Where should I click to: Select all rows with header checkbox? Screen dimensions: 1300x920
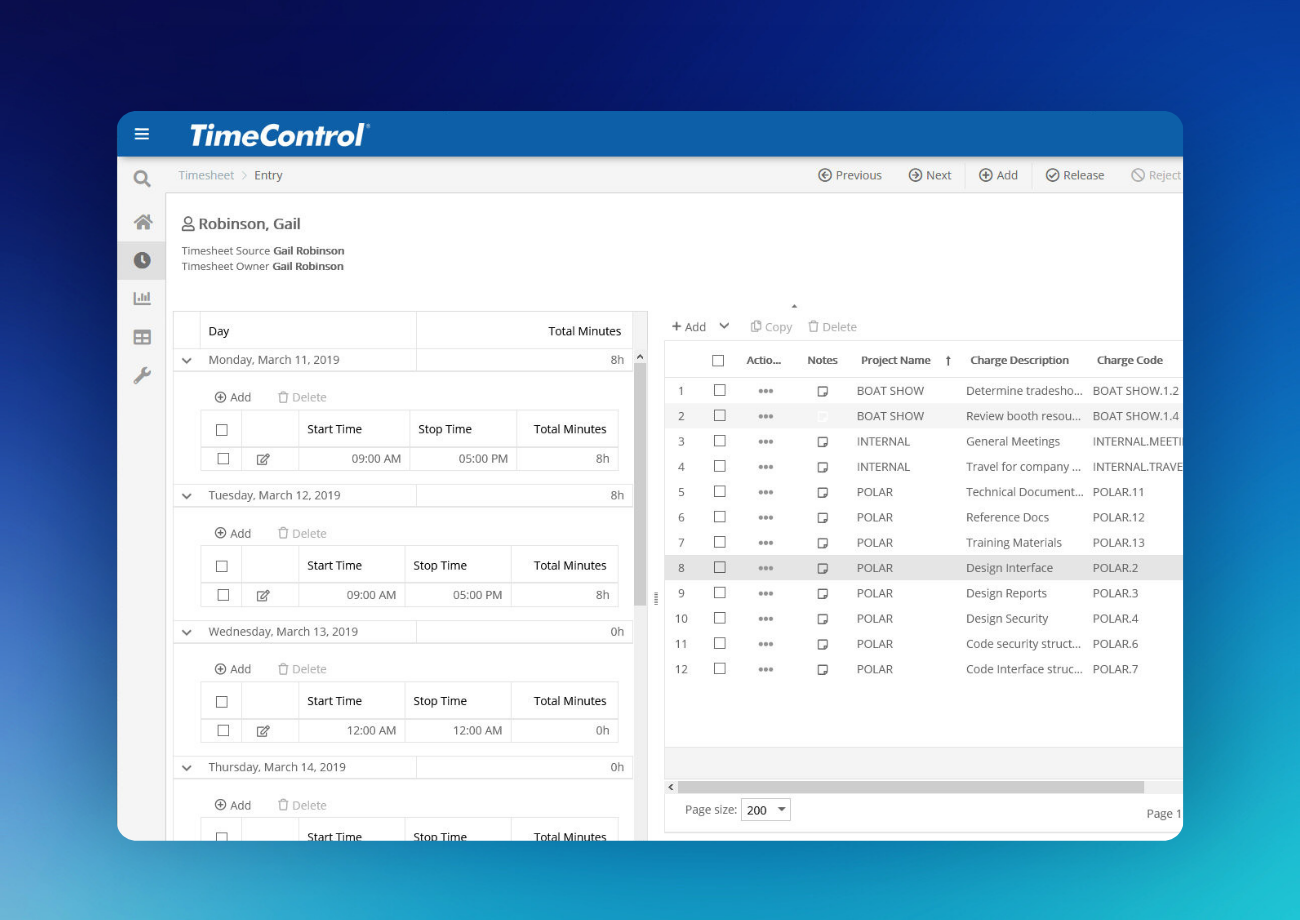(717, 360)
